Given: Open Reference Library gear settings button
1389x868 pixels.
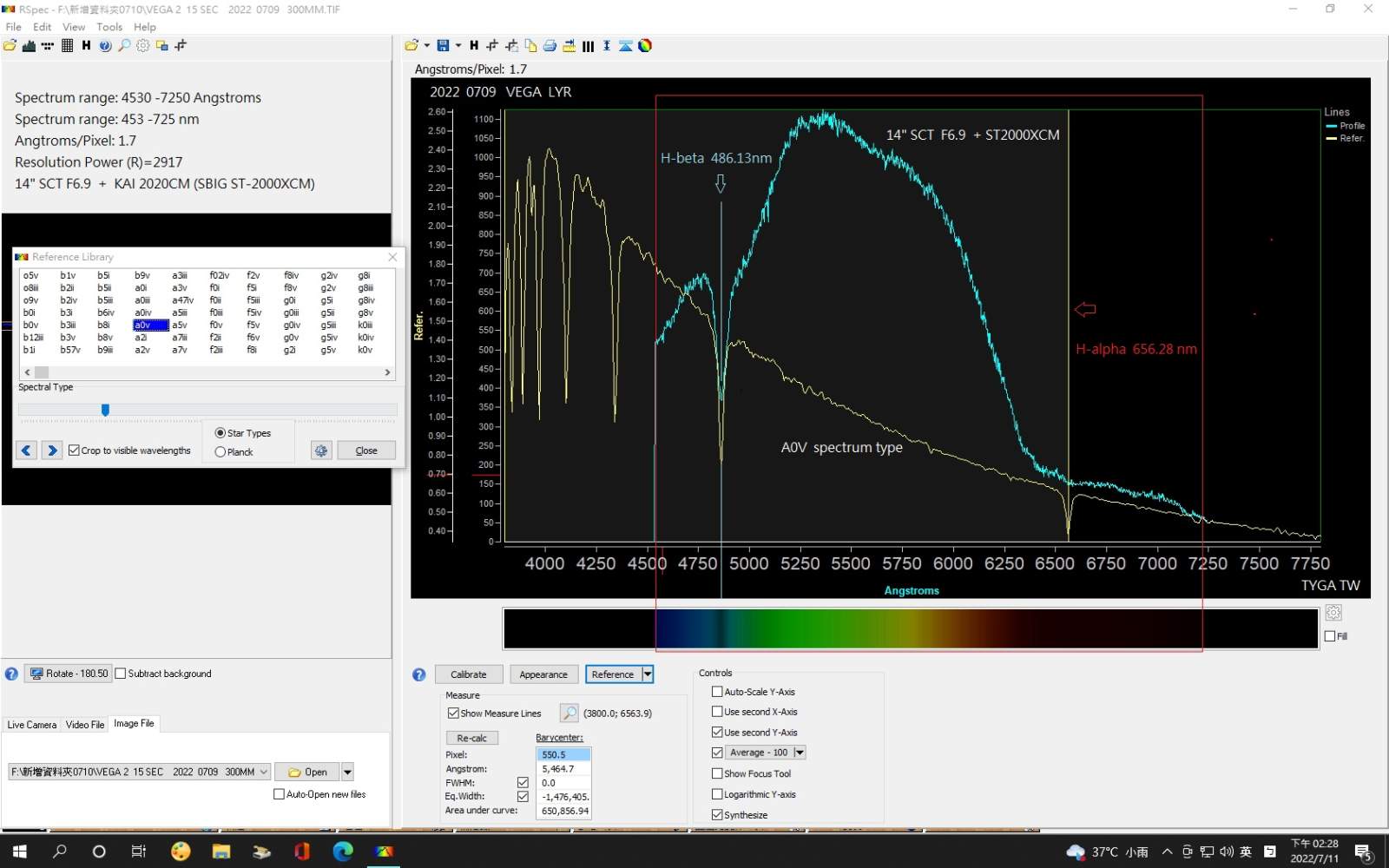Looking at the screenshot, I should coord(321,450).
